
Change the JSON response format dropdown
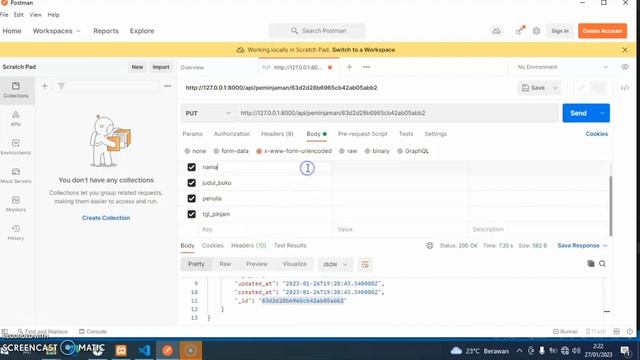[335, 264]
